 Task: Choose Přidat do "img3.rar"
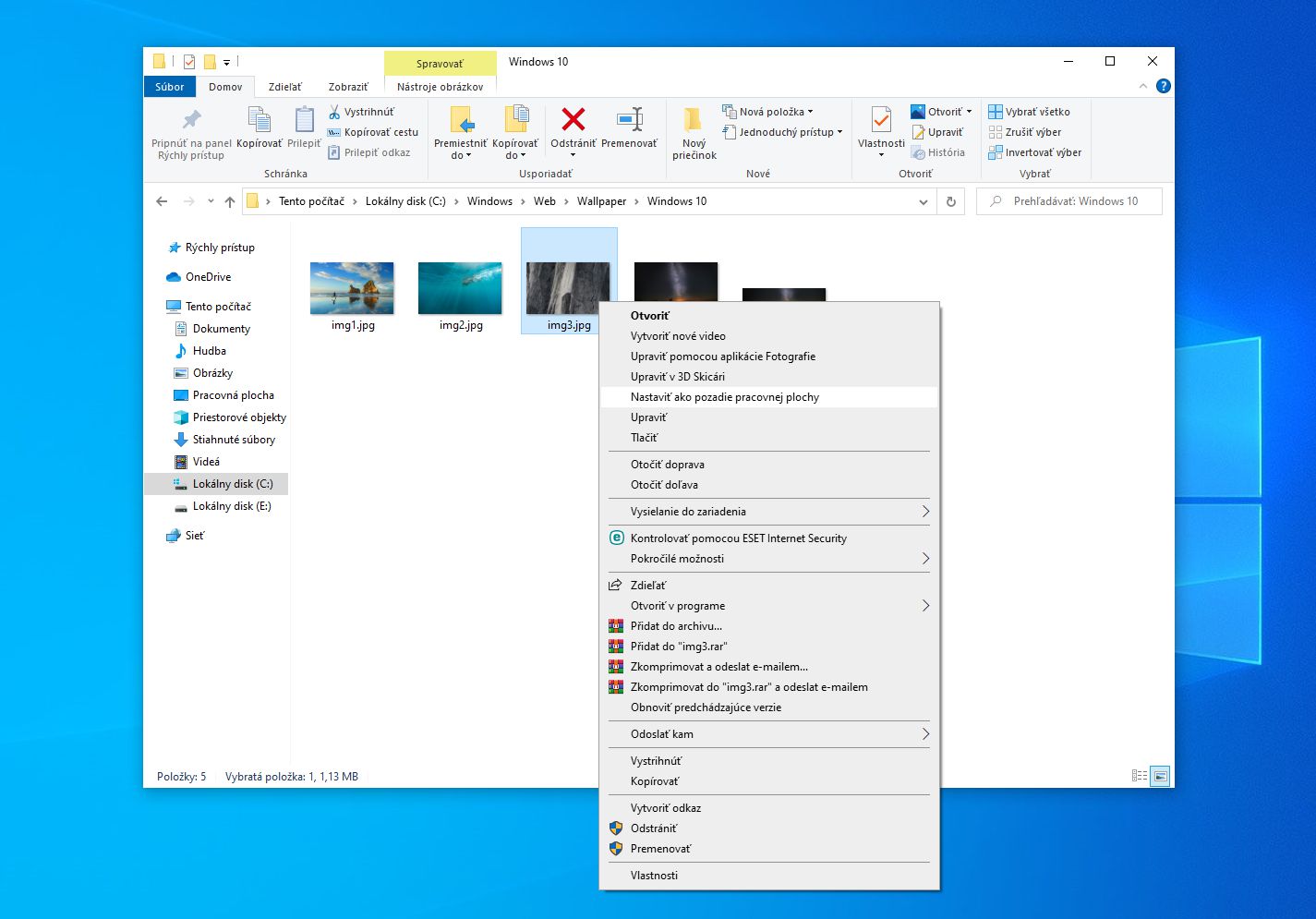[768, 647]
